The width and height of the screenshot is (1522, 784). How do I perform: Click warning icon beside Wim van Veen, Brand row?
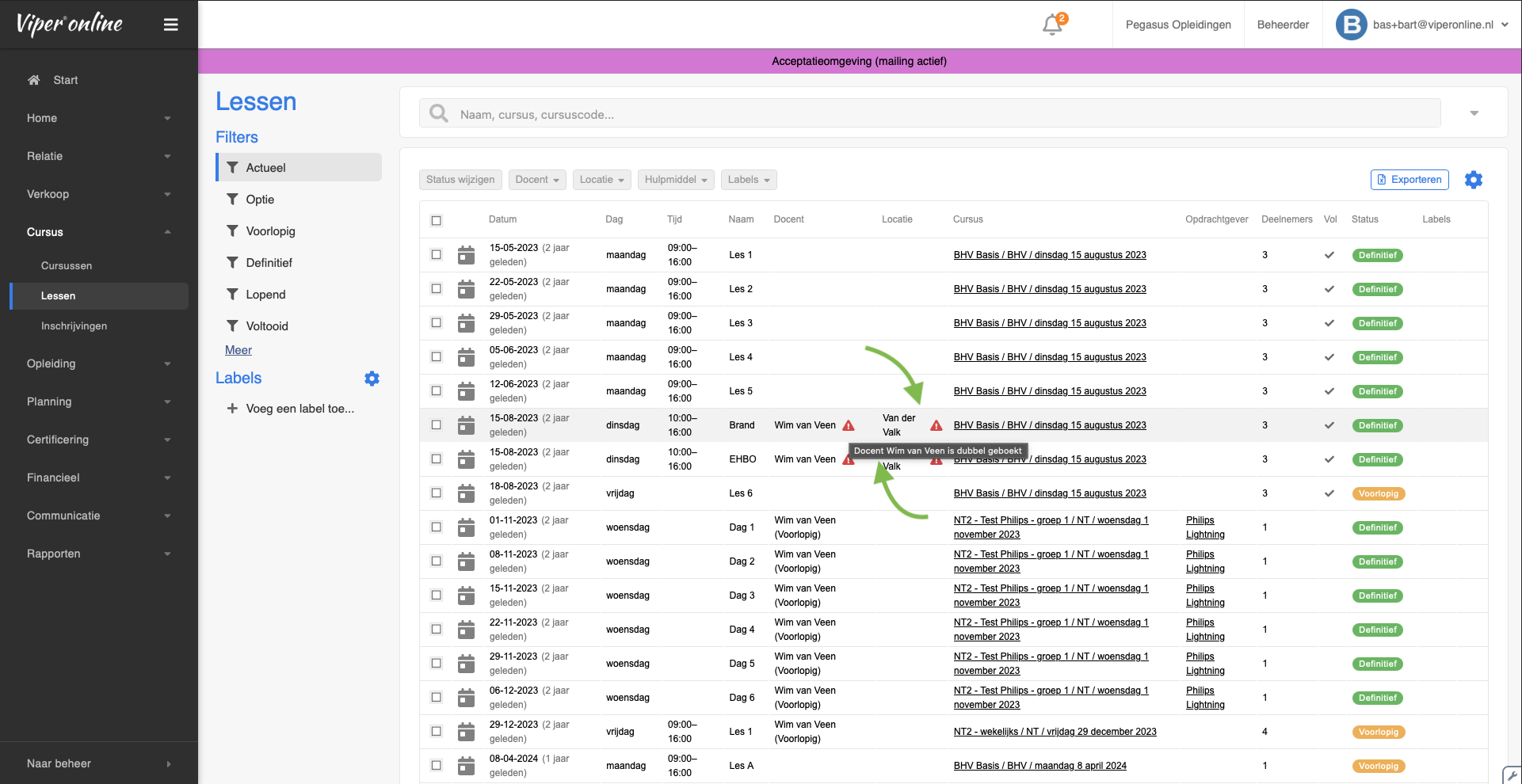tap(849, 425)
